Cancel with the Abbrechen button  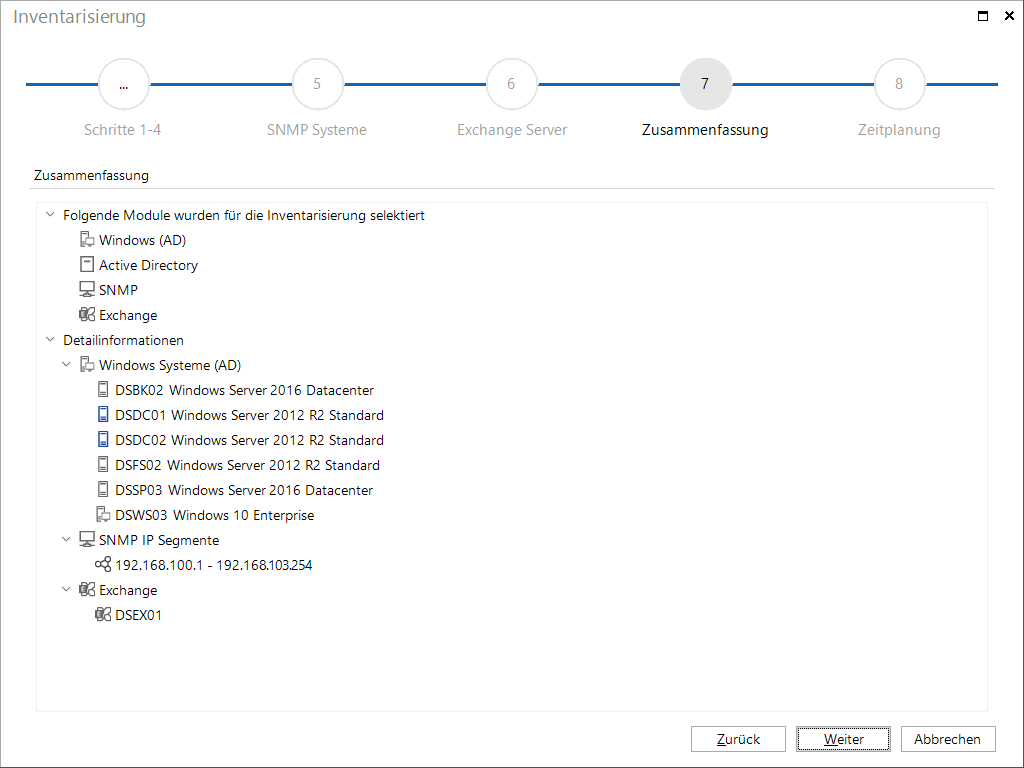pos(948,739)
